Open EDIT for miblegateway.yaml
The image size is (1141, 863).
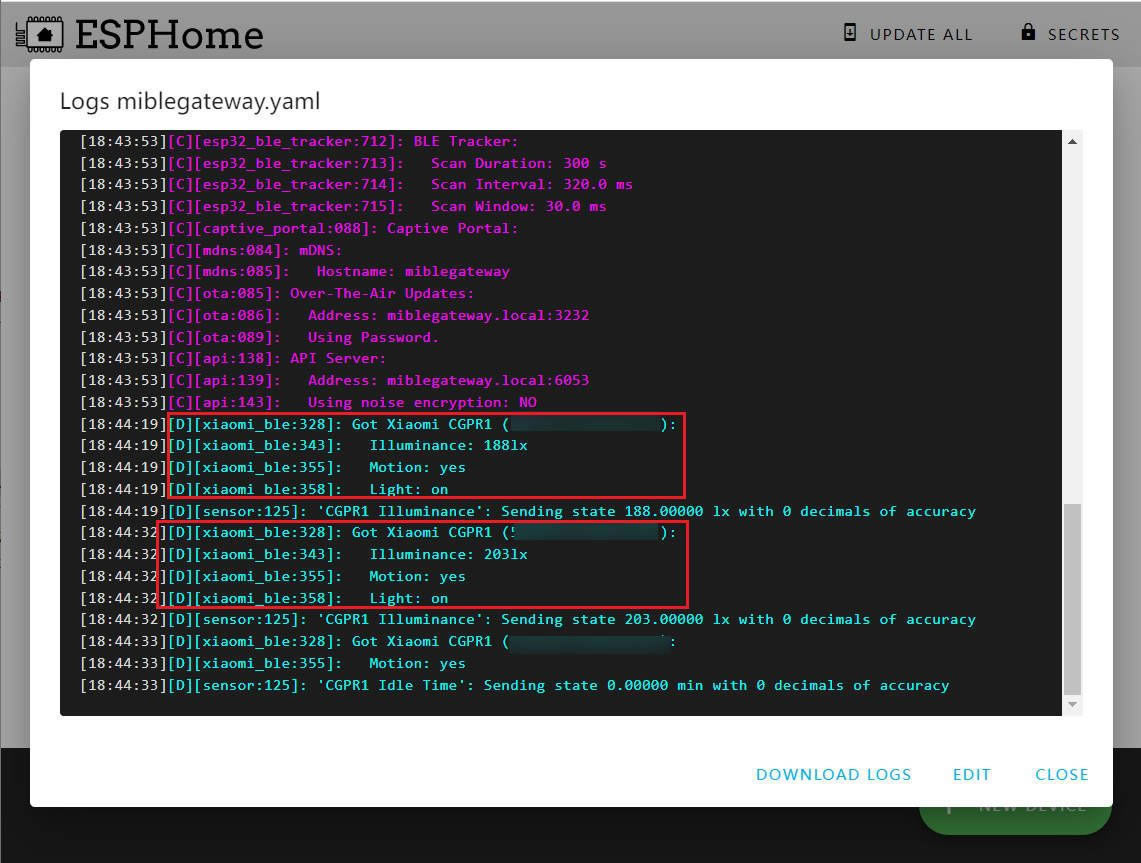point(971,774)
